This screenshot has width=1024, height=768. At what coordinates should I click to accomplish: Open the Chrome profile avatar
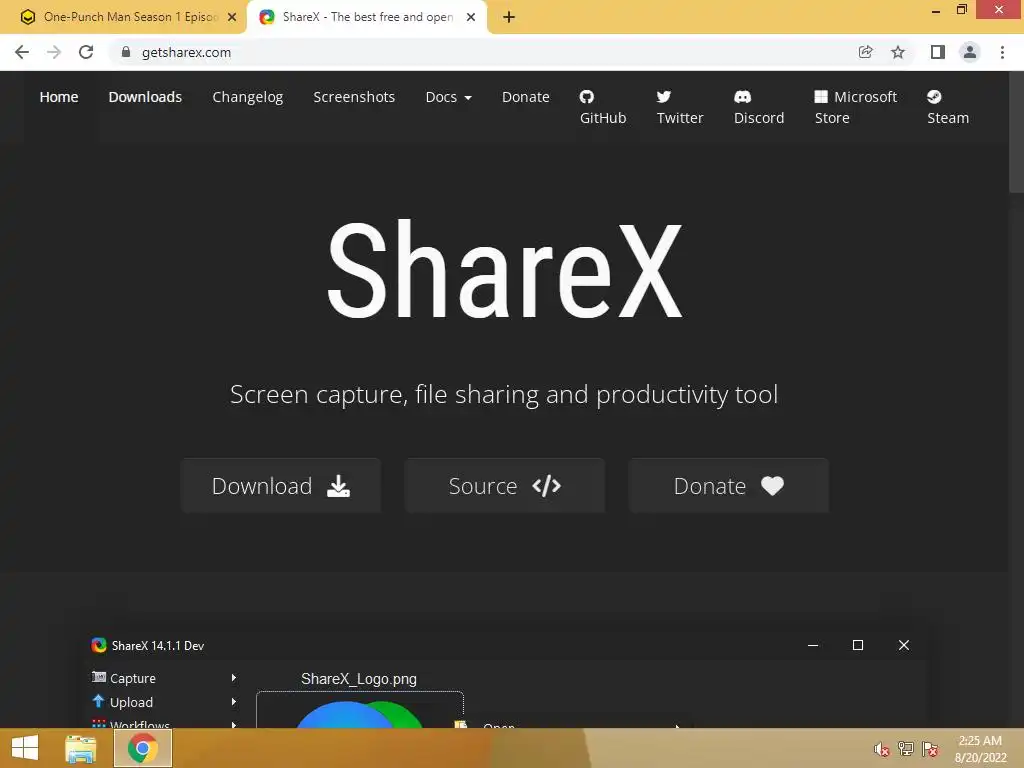(x=970, y=52)
